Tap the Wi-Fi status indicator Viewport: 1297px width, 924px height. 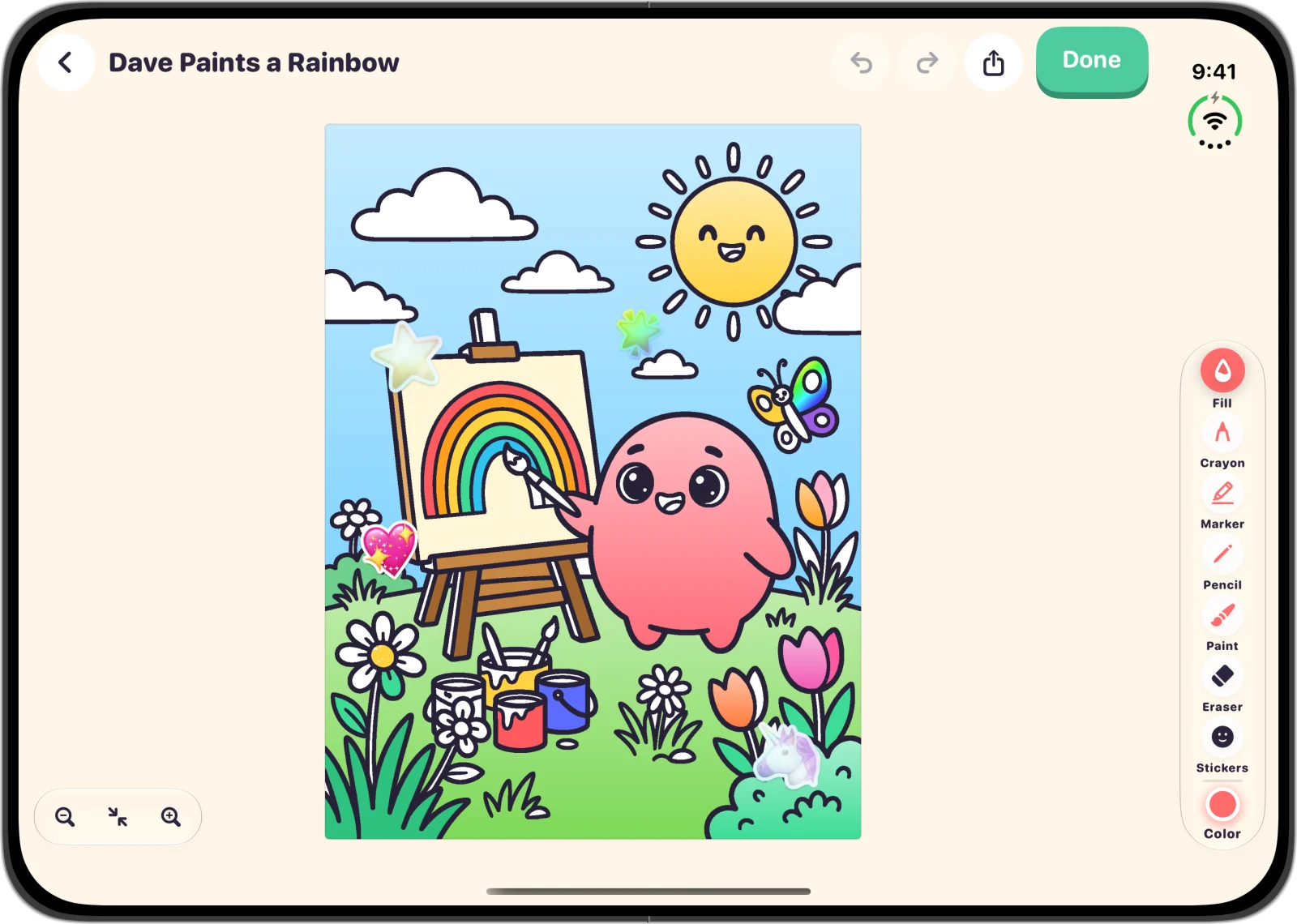(1214, 122)
